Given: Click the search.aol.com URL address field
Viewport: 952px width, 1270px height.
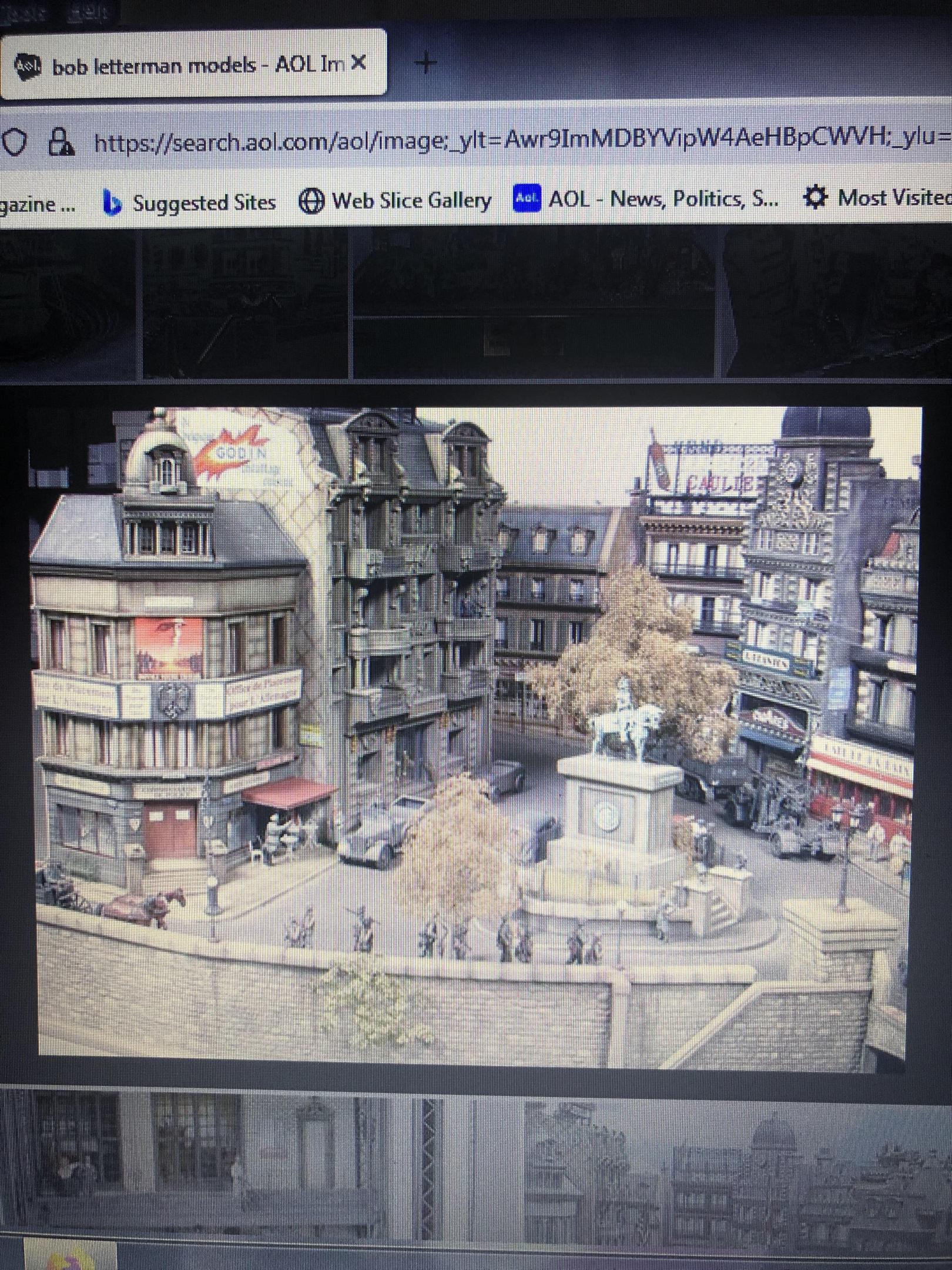Looking at the screenshot, I should (x=517, y=141).
